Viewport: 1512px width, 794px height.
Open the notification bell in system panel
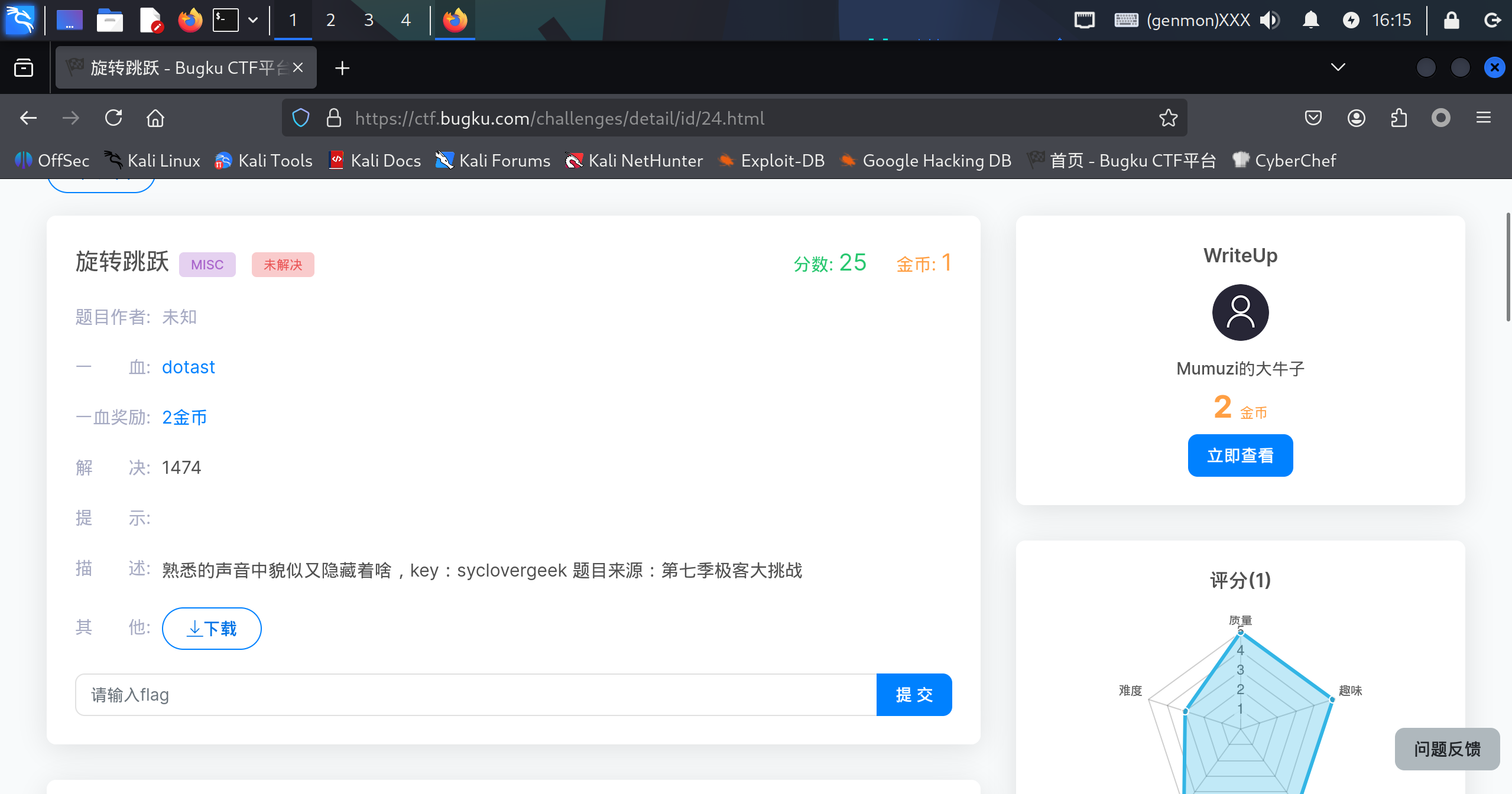(x=1310, y=20)
